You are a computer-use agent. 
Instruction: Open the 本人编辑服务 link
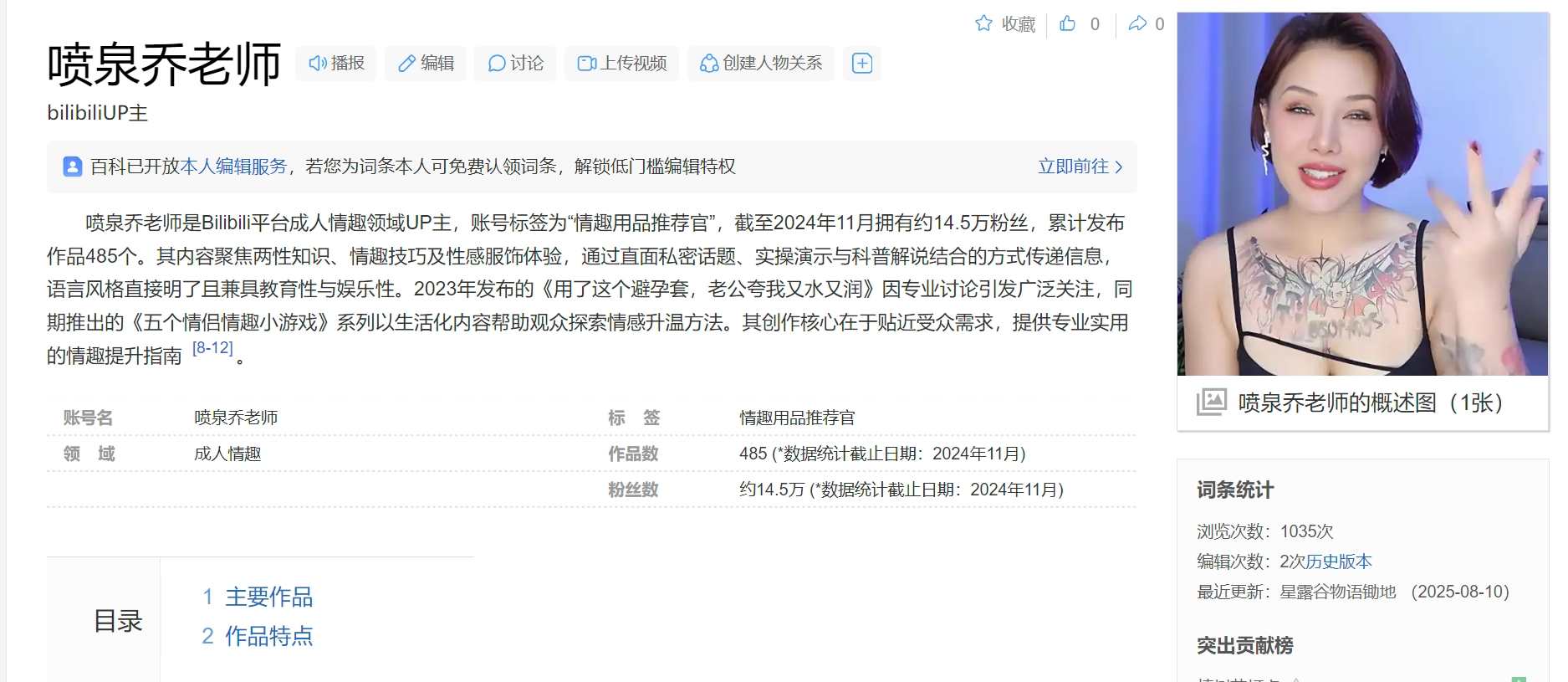coord(233,167)
